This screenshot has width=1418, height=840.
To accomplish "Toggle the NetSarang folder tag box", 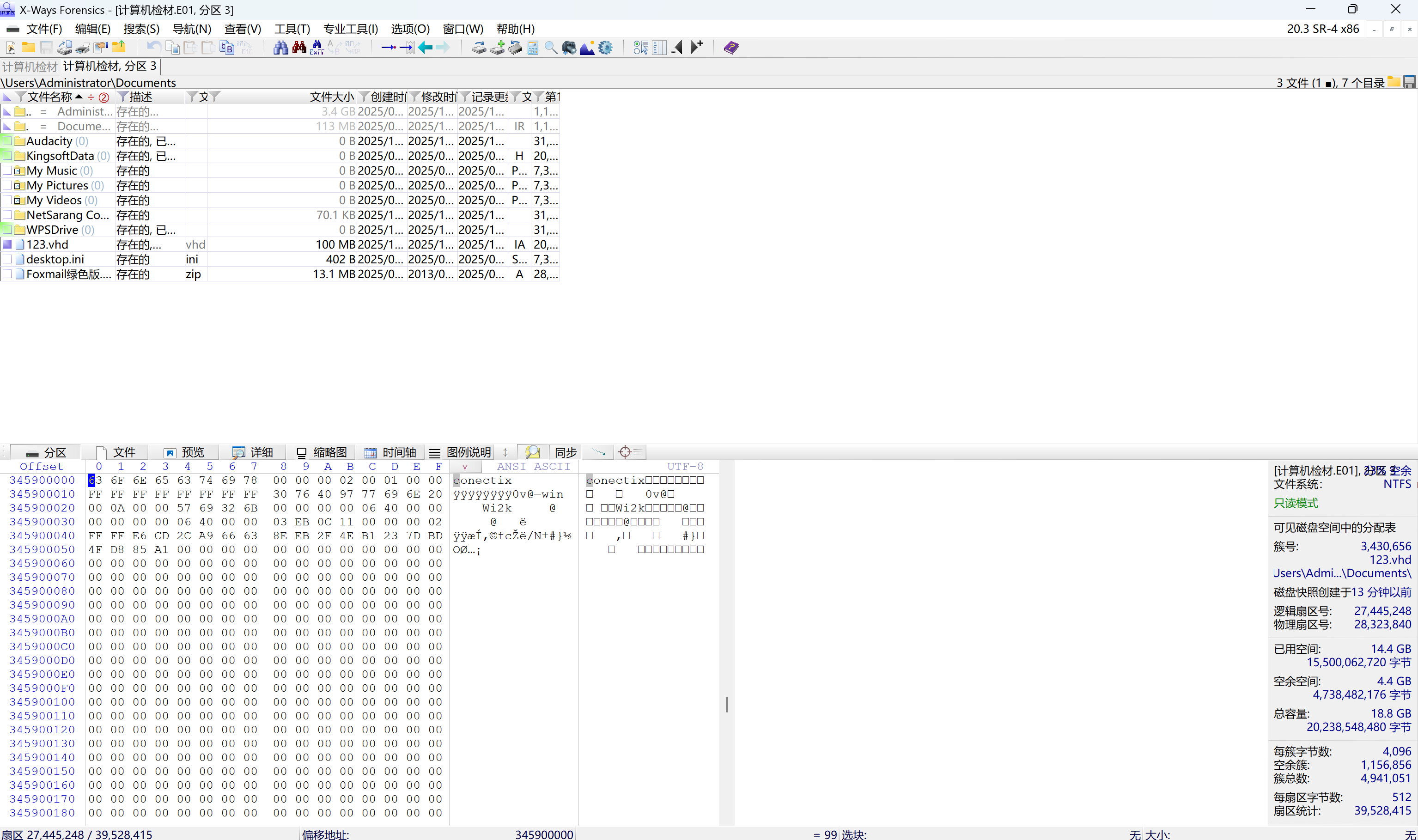I will (x=7, y=214).
